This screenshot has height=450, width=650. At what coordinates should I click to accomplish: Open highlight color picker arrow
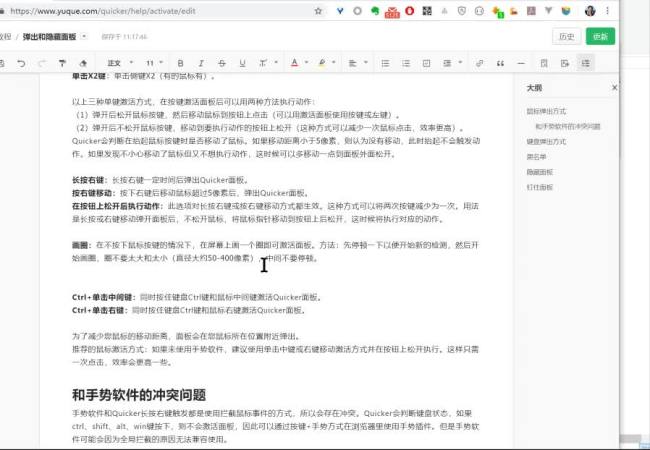tap(334, 63)
